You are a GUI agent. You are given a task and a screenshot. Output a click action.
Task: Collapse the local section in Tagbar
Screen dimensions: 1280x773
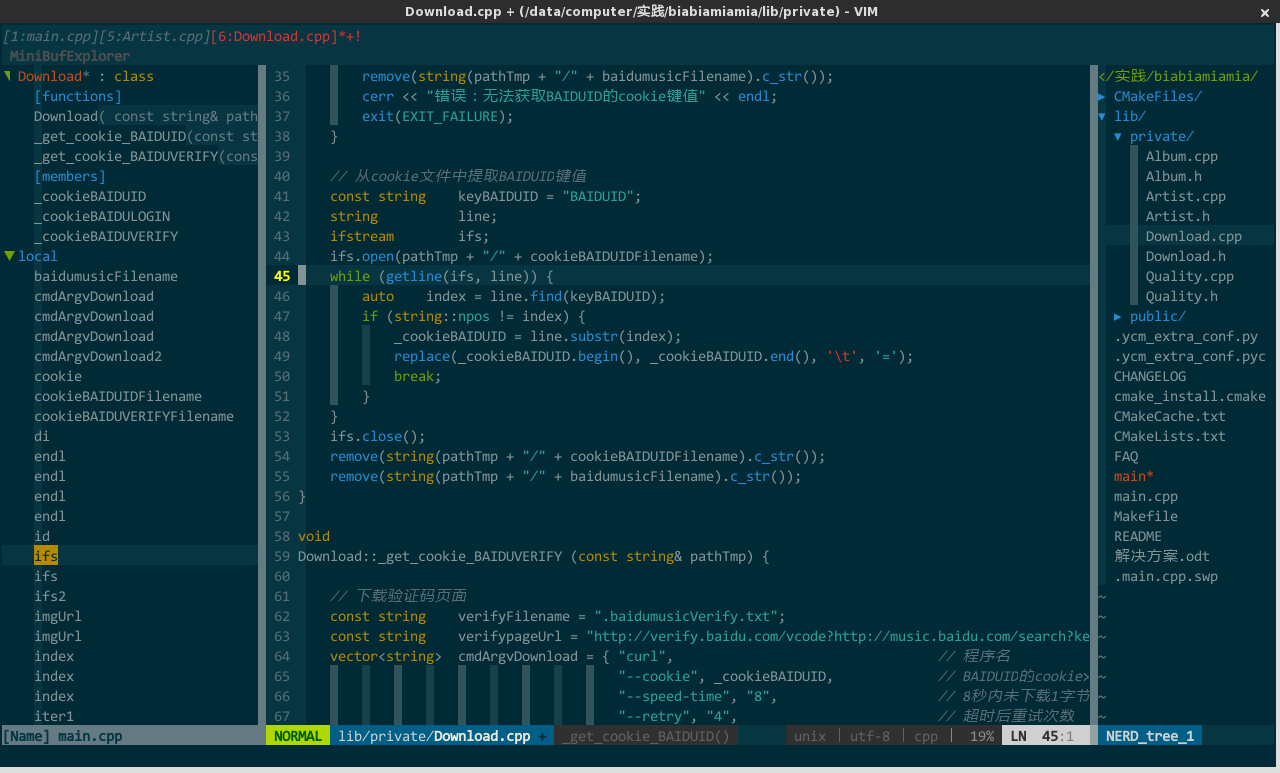8,256
